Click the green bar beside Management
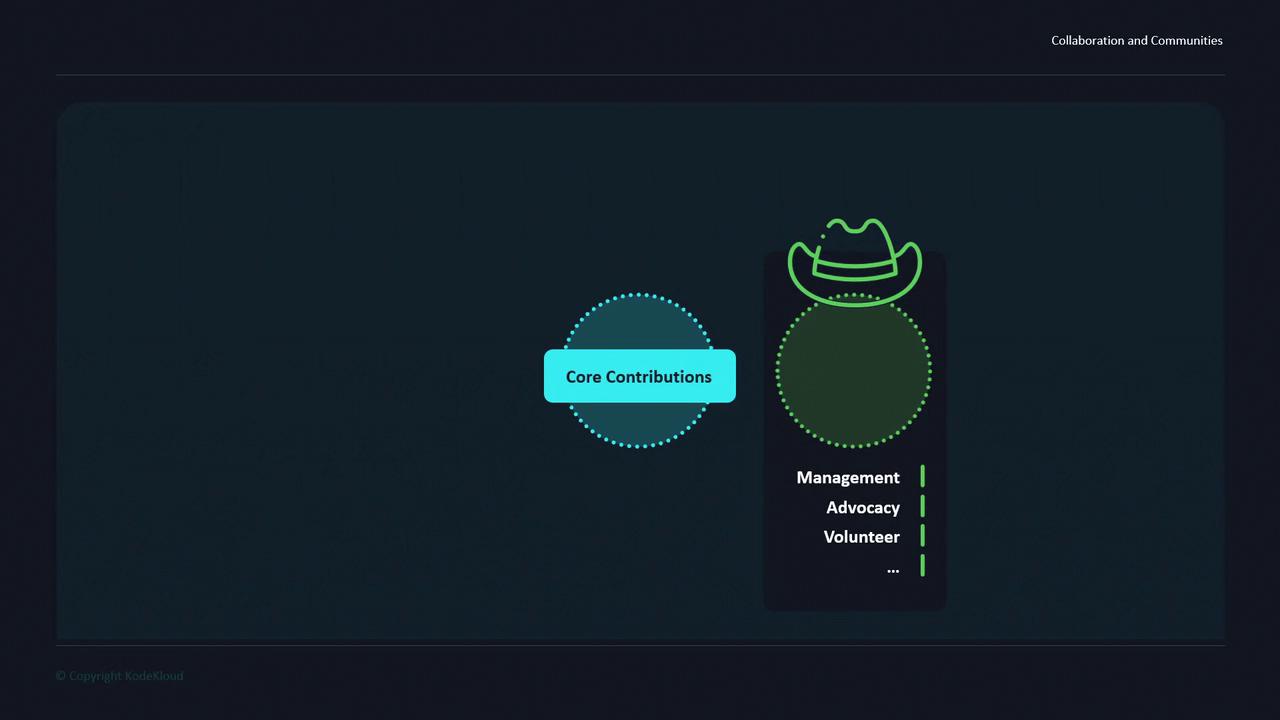The width and height of the screenshot is (1280, 720). [x=922, y=476]
